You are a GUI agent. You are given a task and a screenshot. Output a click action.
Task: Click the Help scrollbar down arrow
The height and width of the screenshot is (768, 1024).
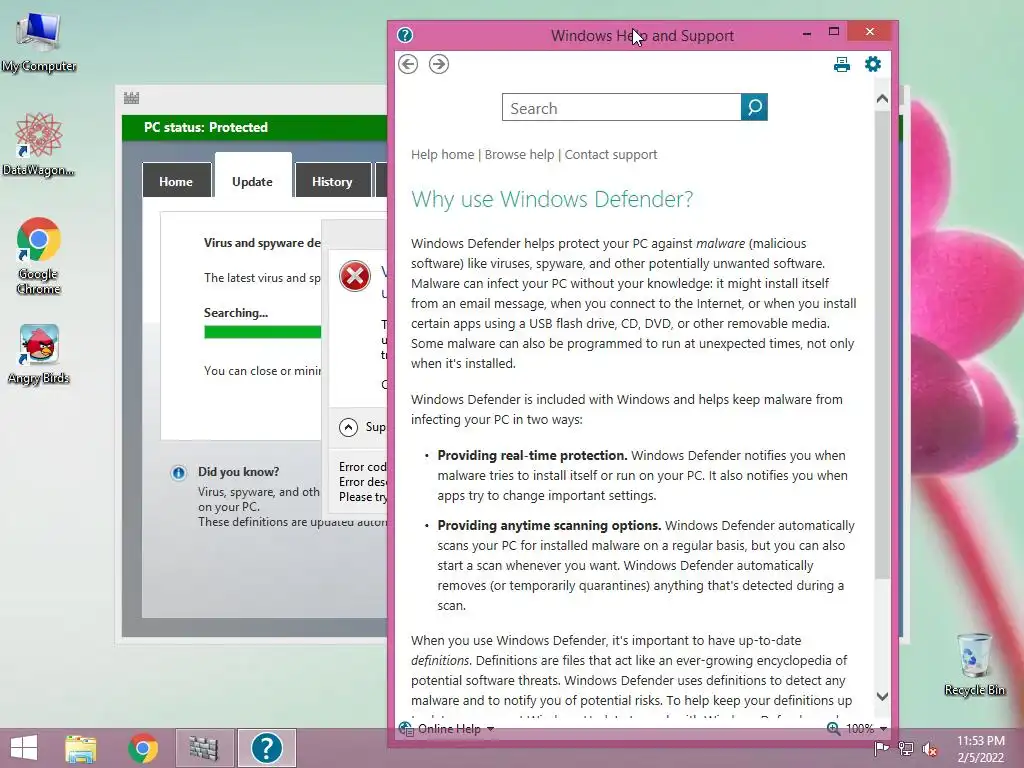click(882, 696)
